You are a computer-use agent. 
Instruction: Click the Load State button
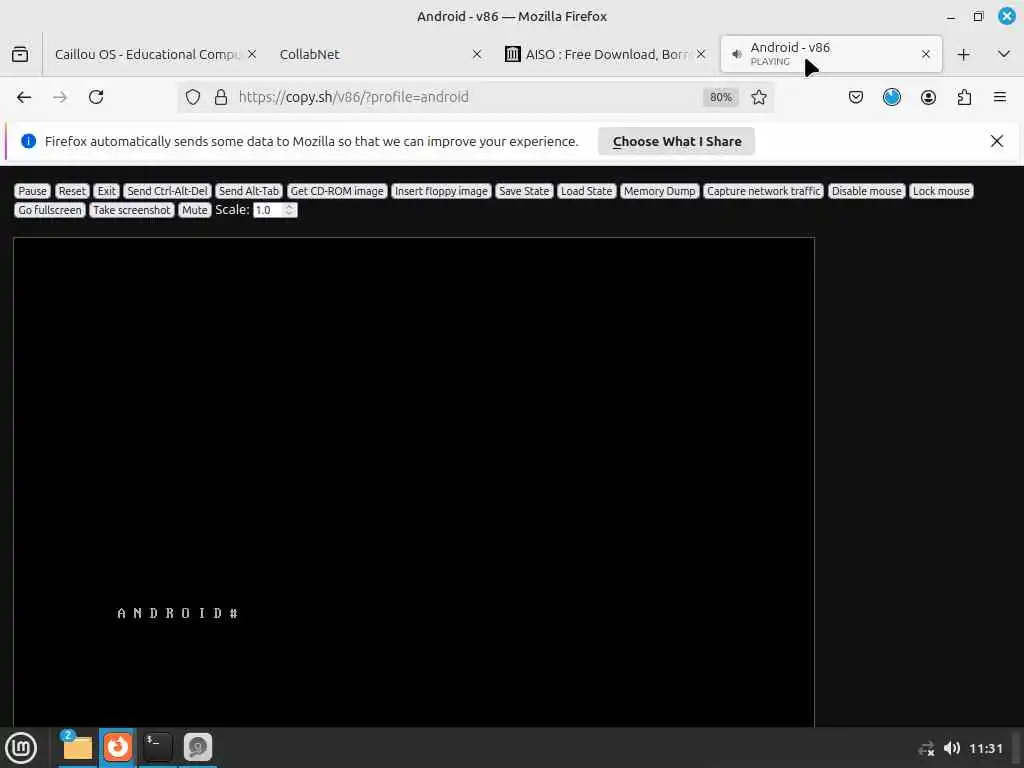pyautogui.click(x=586, y=191)
